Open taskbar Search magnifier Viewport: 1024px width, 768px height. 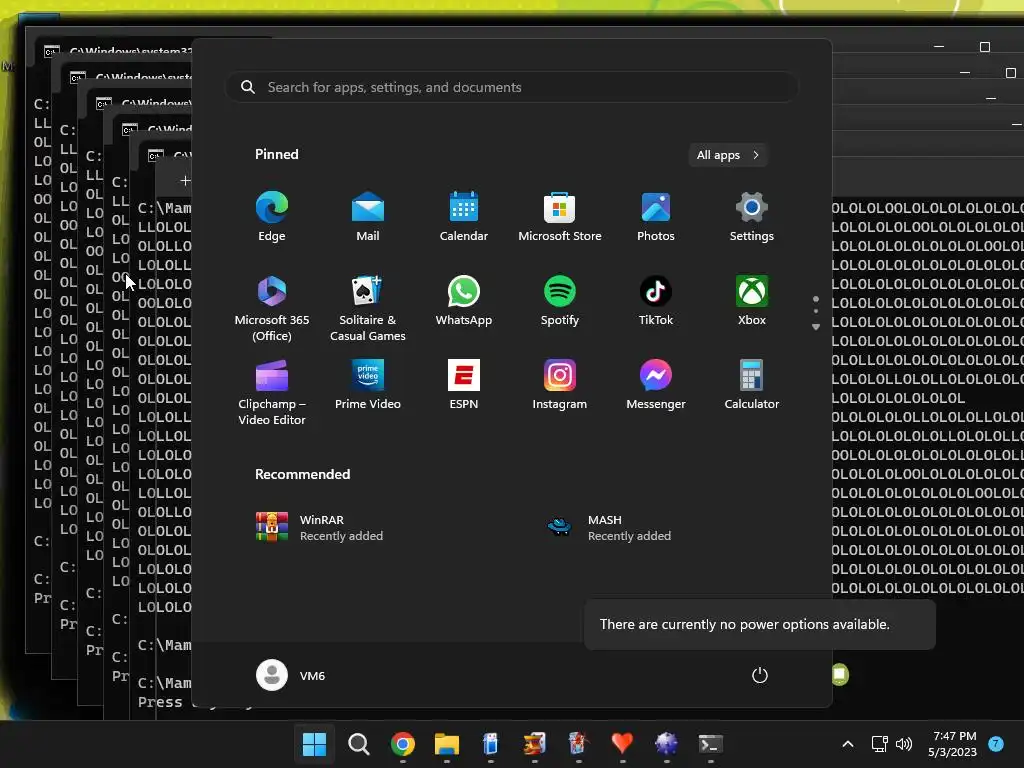click(x=359, y=744)
